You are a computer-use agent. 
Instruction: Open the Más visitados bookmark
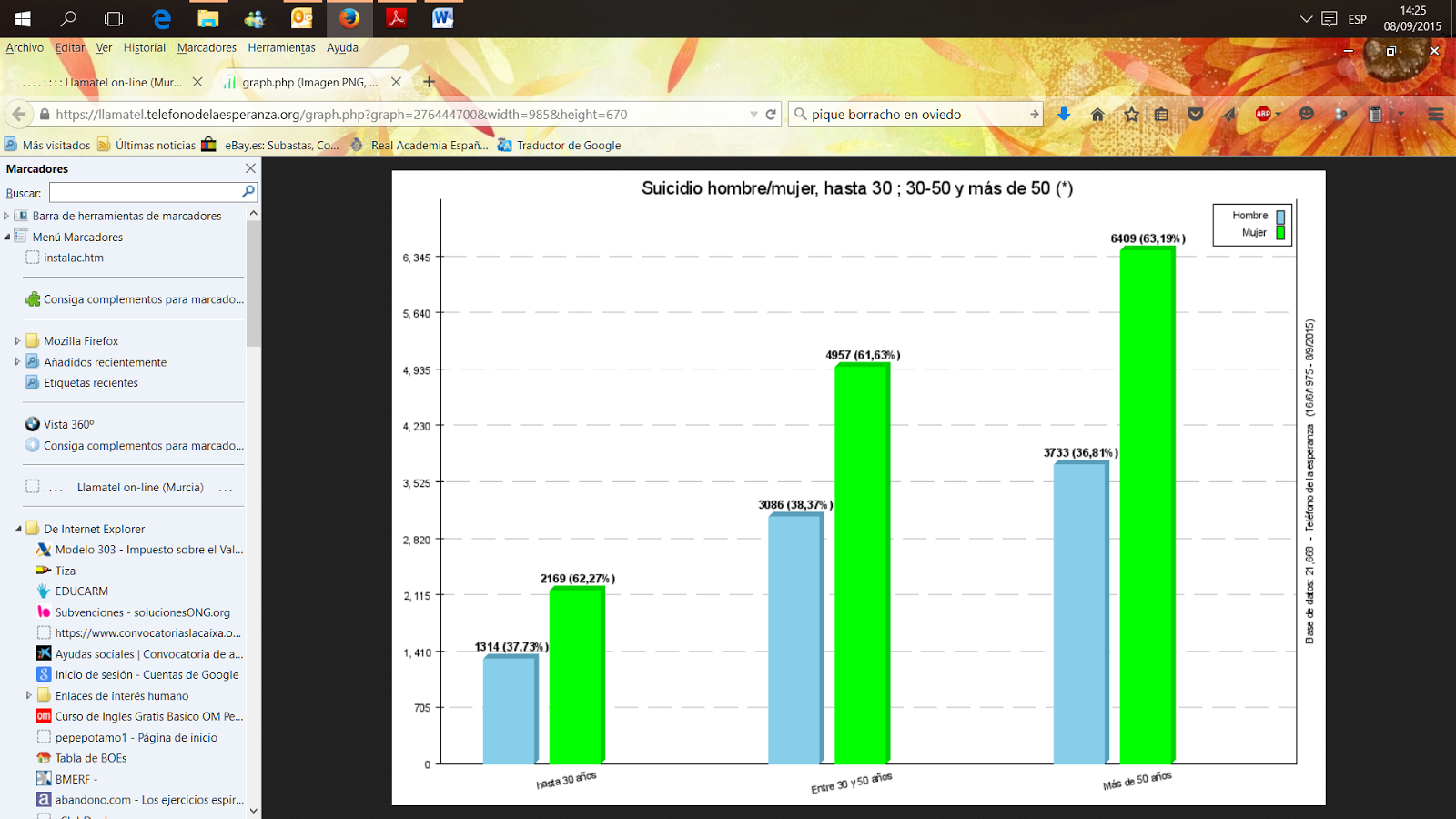click(47, 145)
